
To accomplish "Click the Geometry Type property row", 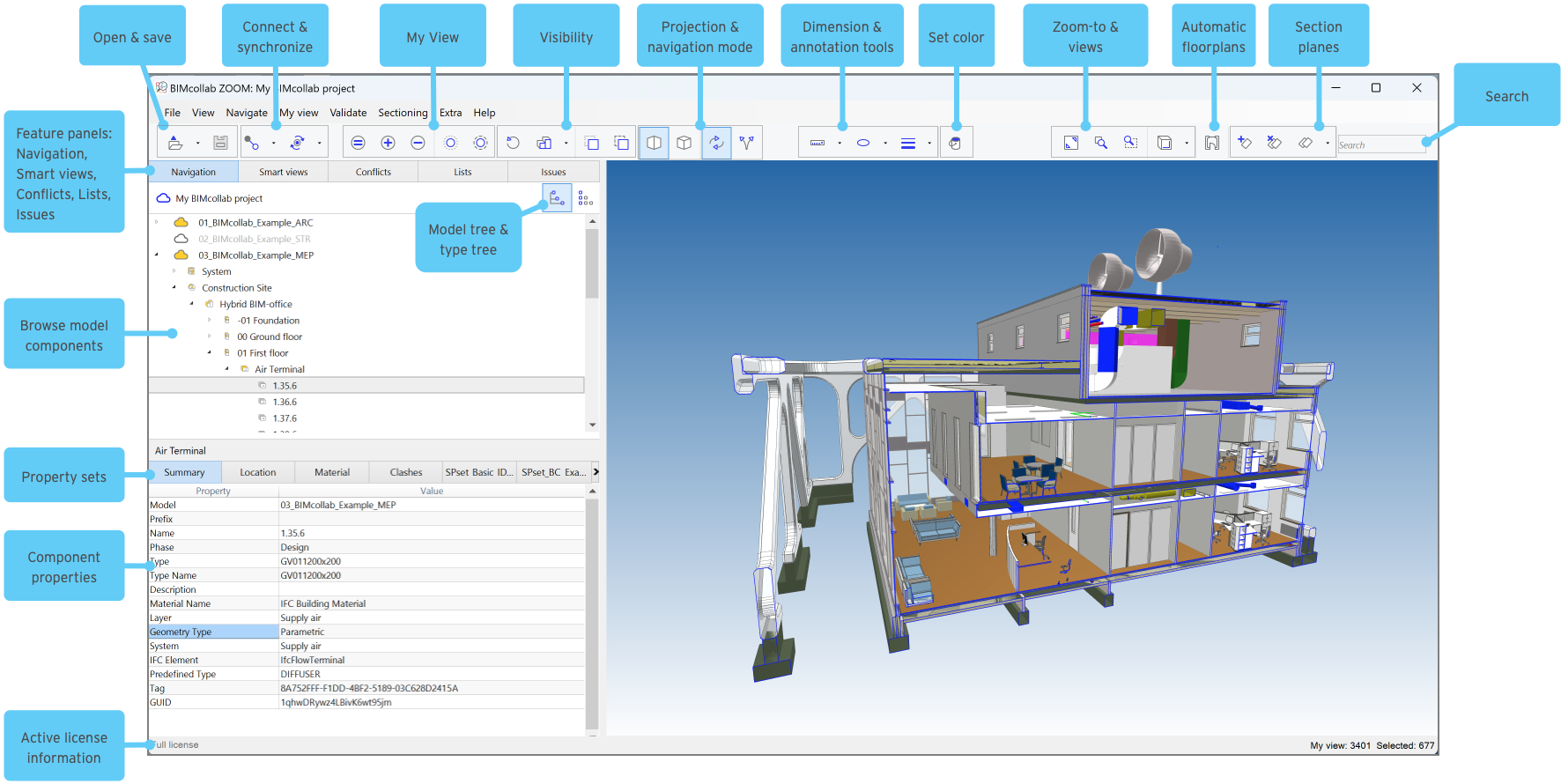I will (x=366, y=632).
